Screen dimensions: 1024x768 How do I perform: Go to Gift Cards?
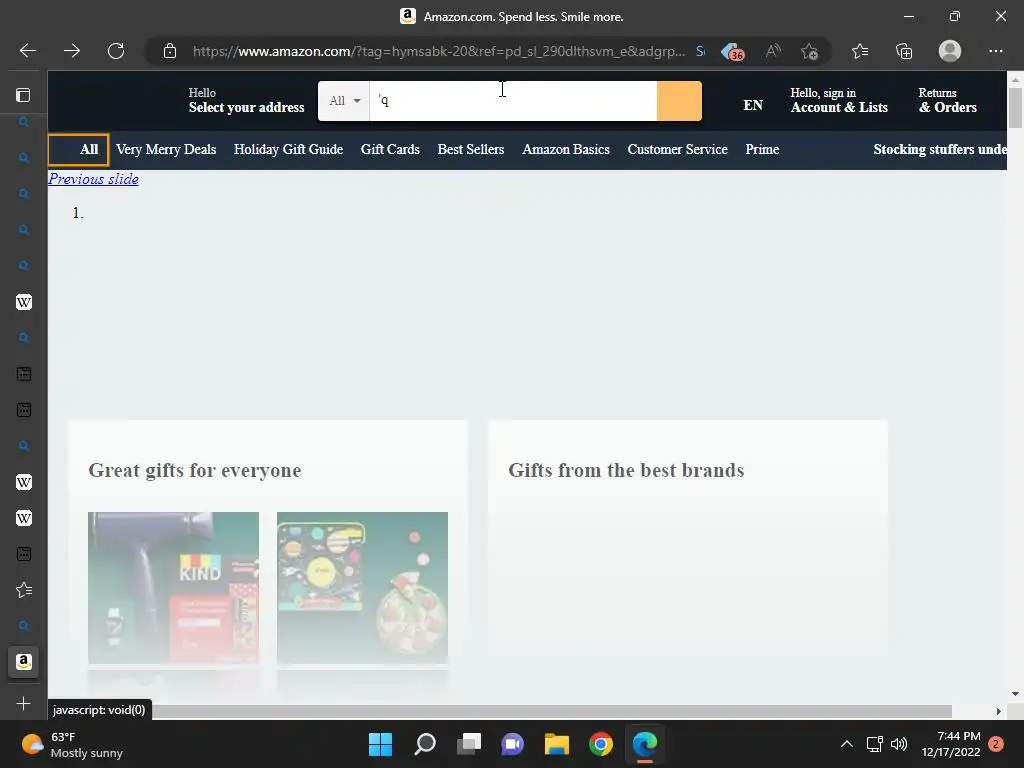click(390, 150)
